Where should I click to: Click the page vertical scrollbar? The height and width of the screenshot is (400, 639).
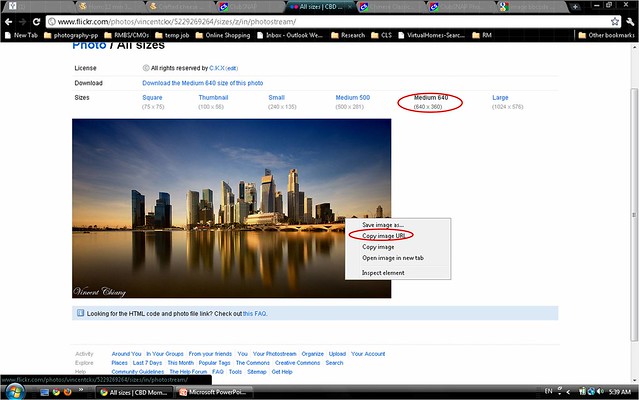tap(634, 215)
